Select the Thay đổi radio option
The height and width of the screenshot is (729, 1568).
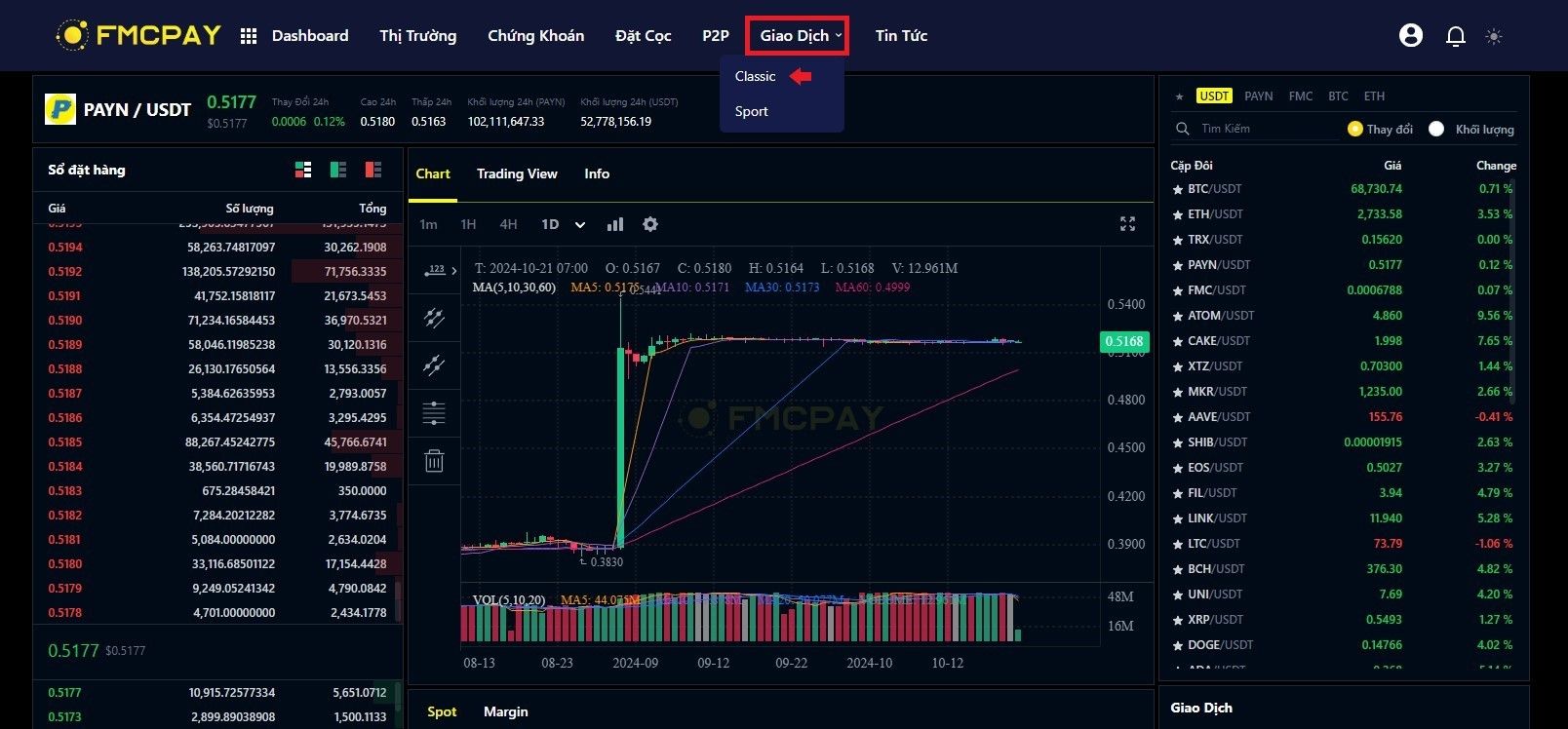tap(1355, 129)
